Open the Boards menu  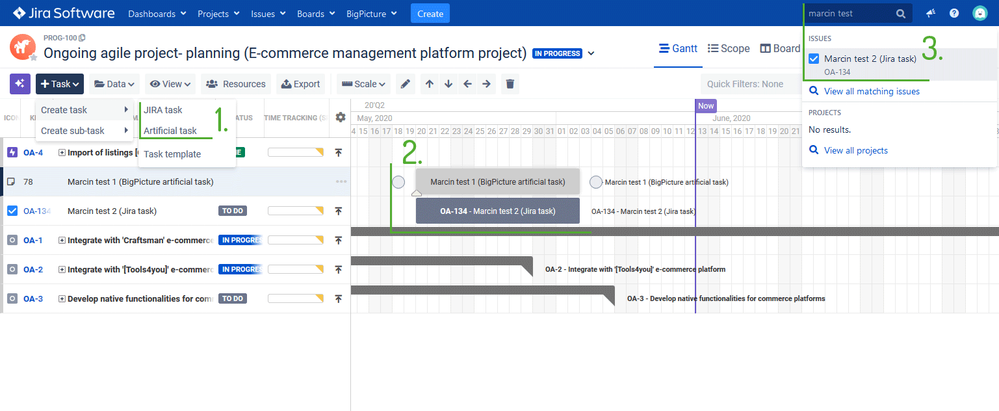[317, 13]
